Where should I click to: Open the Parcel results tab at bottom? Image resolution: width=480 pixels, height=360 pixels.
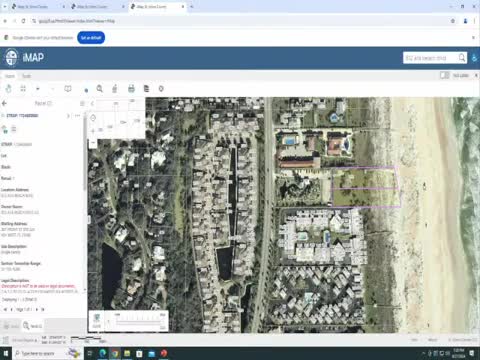(32, 326)
